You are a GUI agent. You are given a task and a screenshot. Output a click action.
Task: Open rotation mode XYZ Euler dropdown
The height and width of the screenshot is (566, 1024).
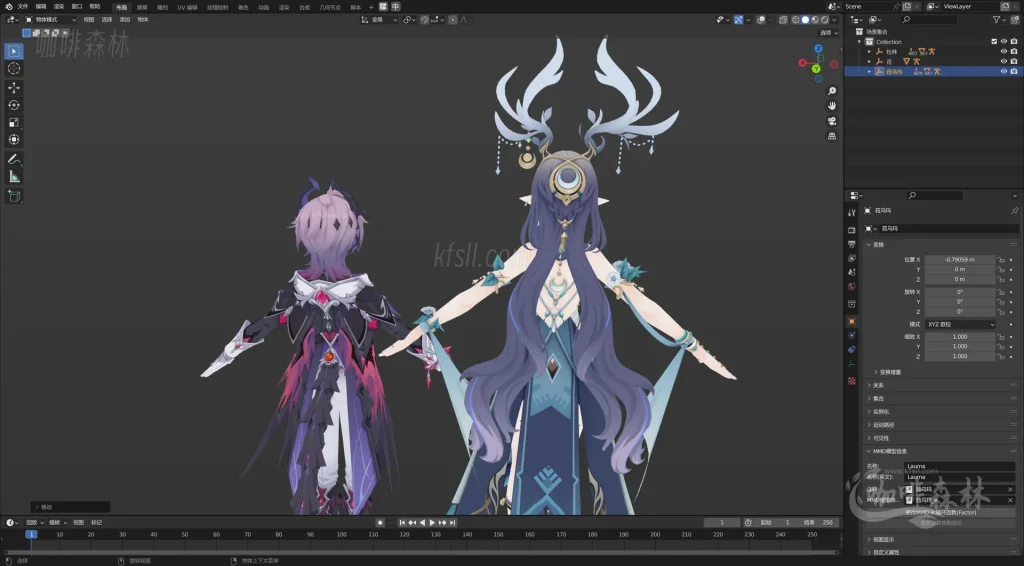pyautogui.click(x=960, y=324)
